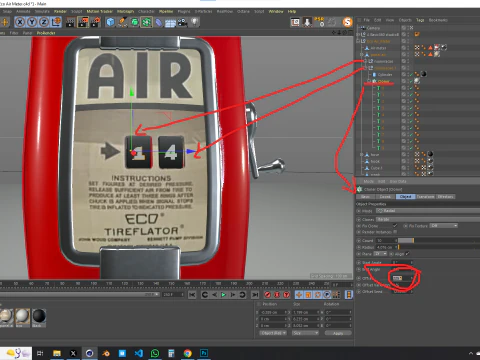Click the green Subdivision Surface generator icon
The image size is (480, 360).
[134, 22]
